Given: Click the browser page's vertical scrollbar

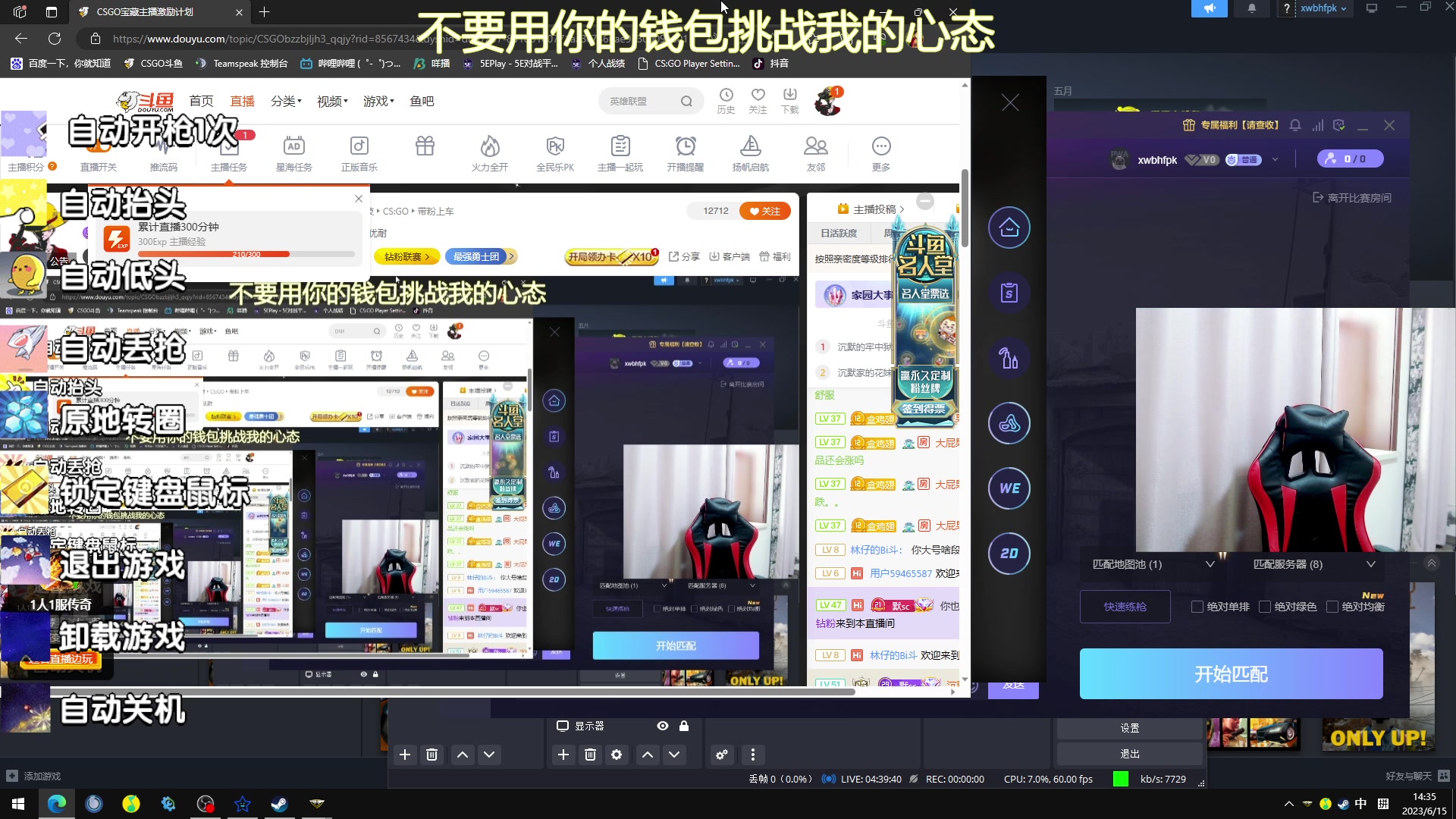Looking at the screenshot, I should pyautogui.click(x=965, y=209).
